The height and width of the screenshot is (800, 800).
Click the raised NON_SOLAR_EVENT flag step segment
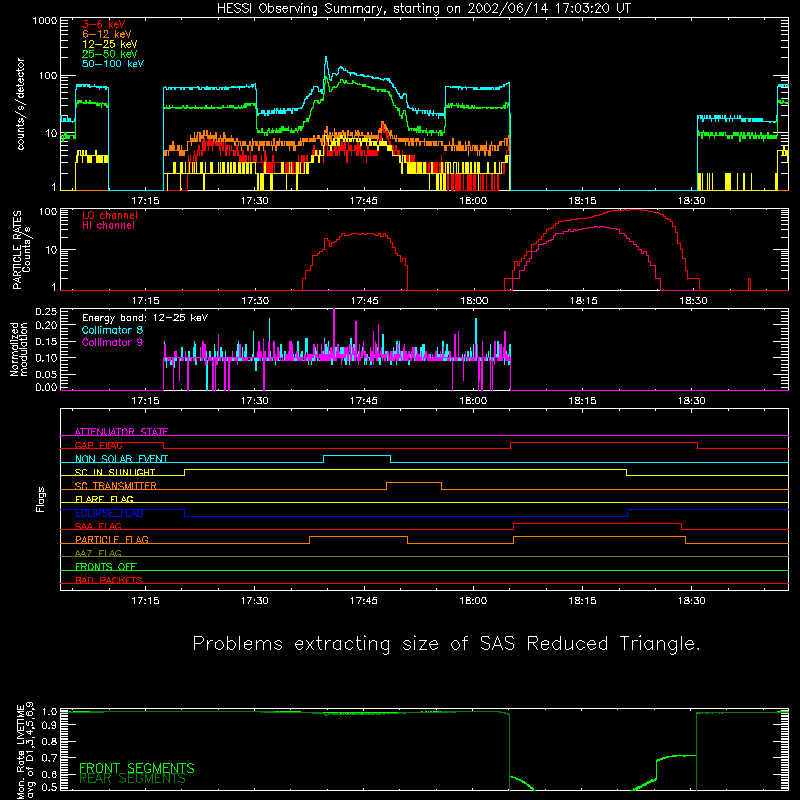[357, 455]
